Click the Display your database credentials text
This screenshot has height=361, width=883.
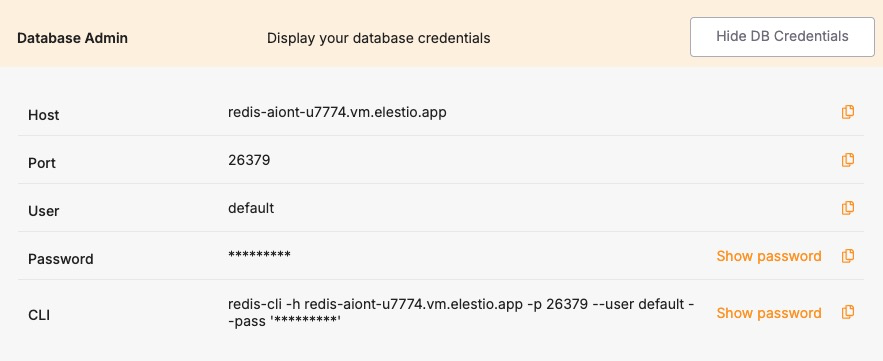378,38
